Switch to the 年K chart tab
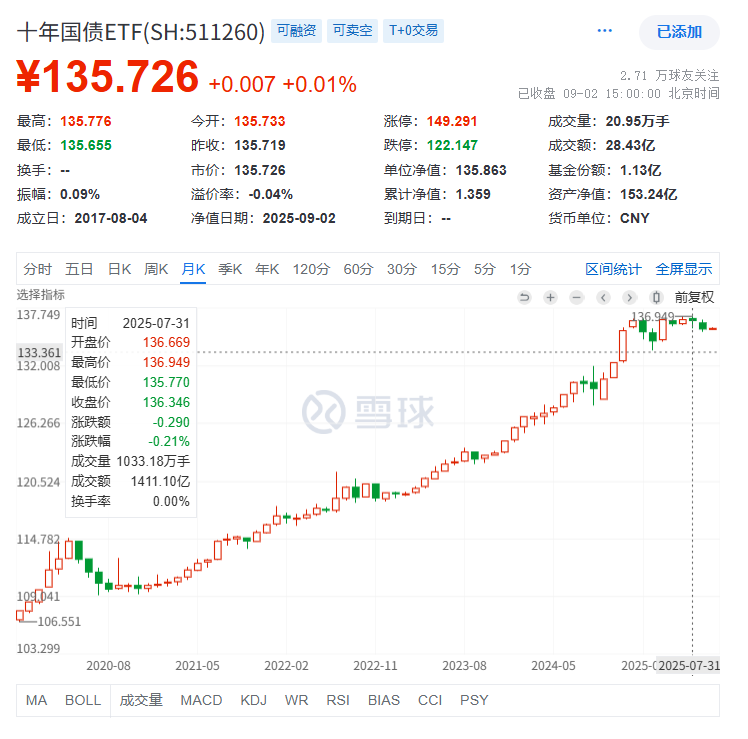The width and height of the screenshot is (748, 739). 267,269
